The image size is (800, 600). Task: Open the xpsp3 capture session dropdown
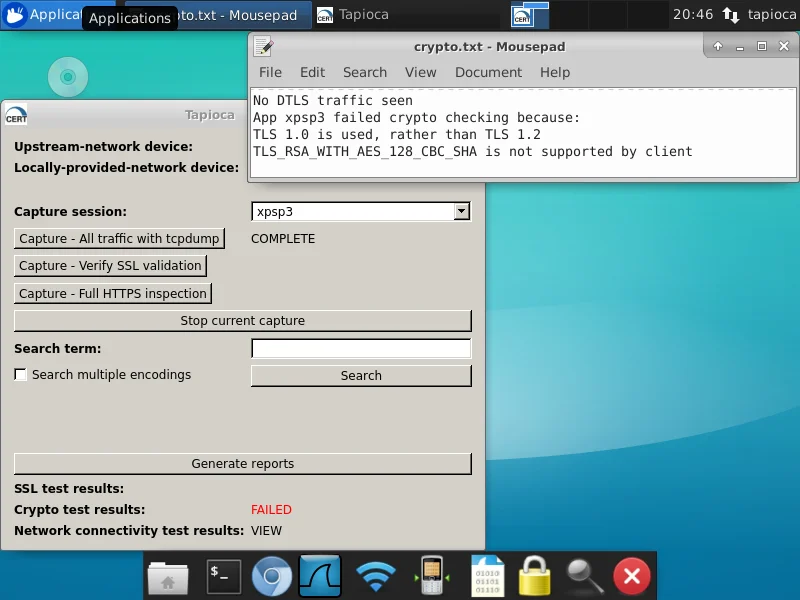tap(460, 211)
